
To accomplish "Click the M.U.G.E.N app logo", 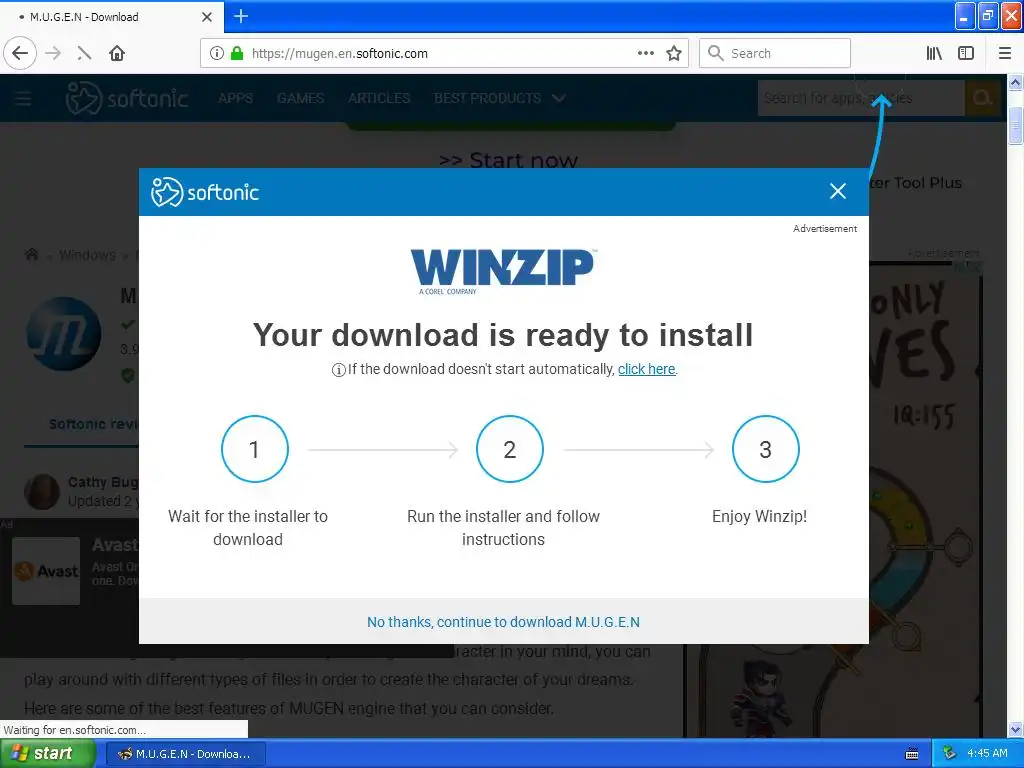I will click(64, 334).
